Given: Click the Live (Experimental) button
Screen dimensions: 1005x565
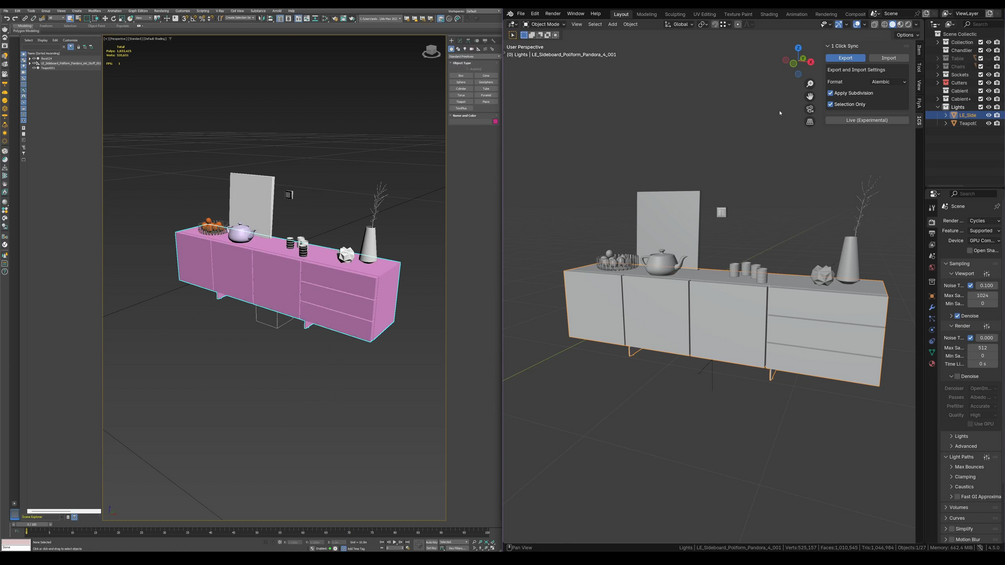Looking at the screenshot, I should (867, 120).
